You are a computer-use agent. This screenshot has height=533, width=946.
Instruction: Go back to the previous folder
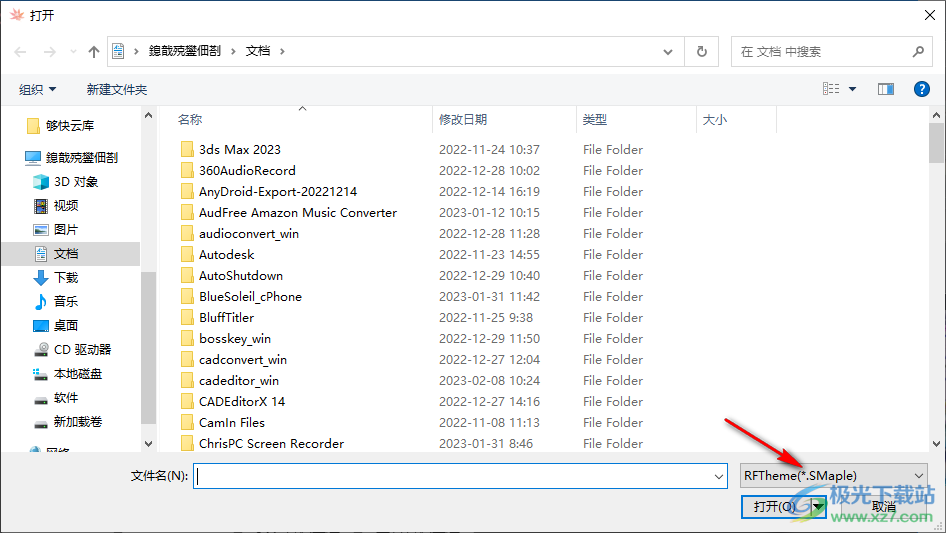coord(21,52)
